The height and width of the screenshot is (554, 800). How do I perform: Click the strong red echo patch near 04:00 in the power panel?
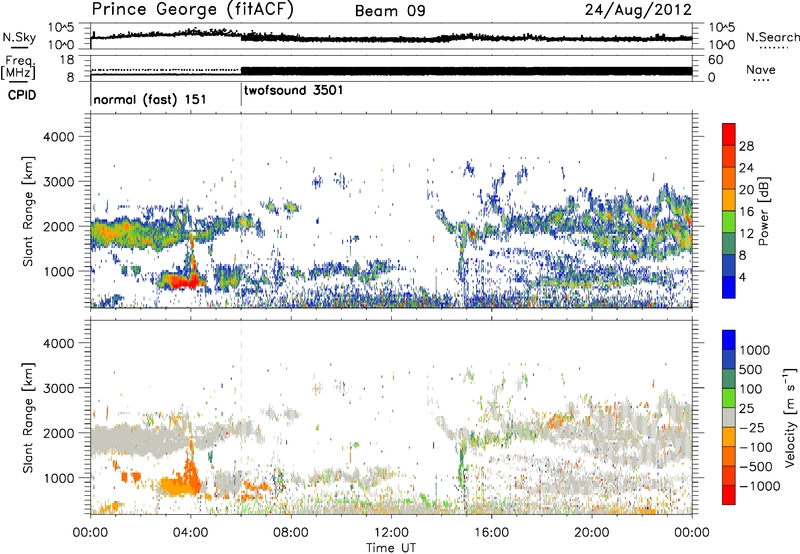click(183, 281)
